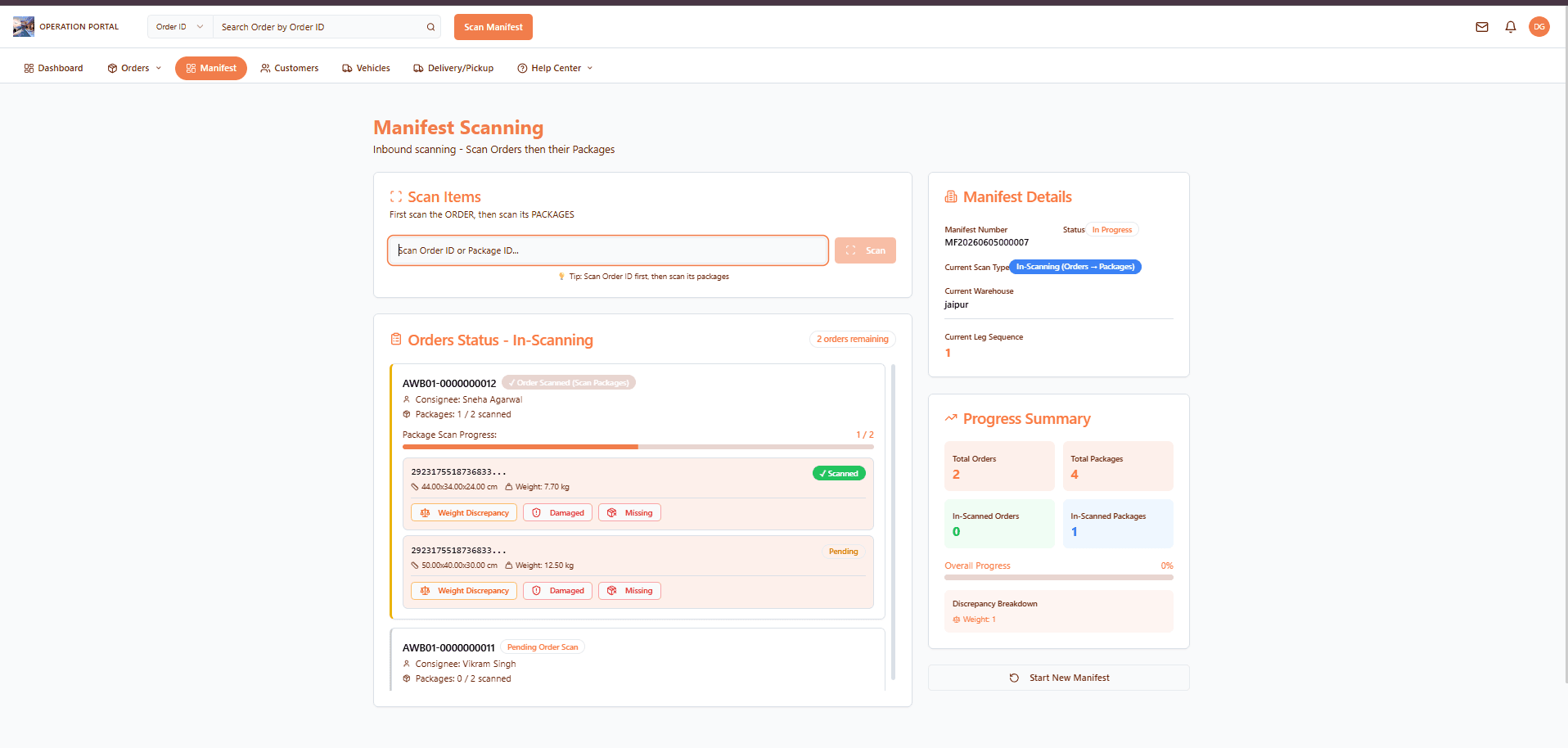Viewport: 1568px width, 748px height.
Task: Click the Scan Manifest button
Action: tap(493, 27)
